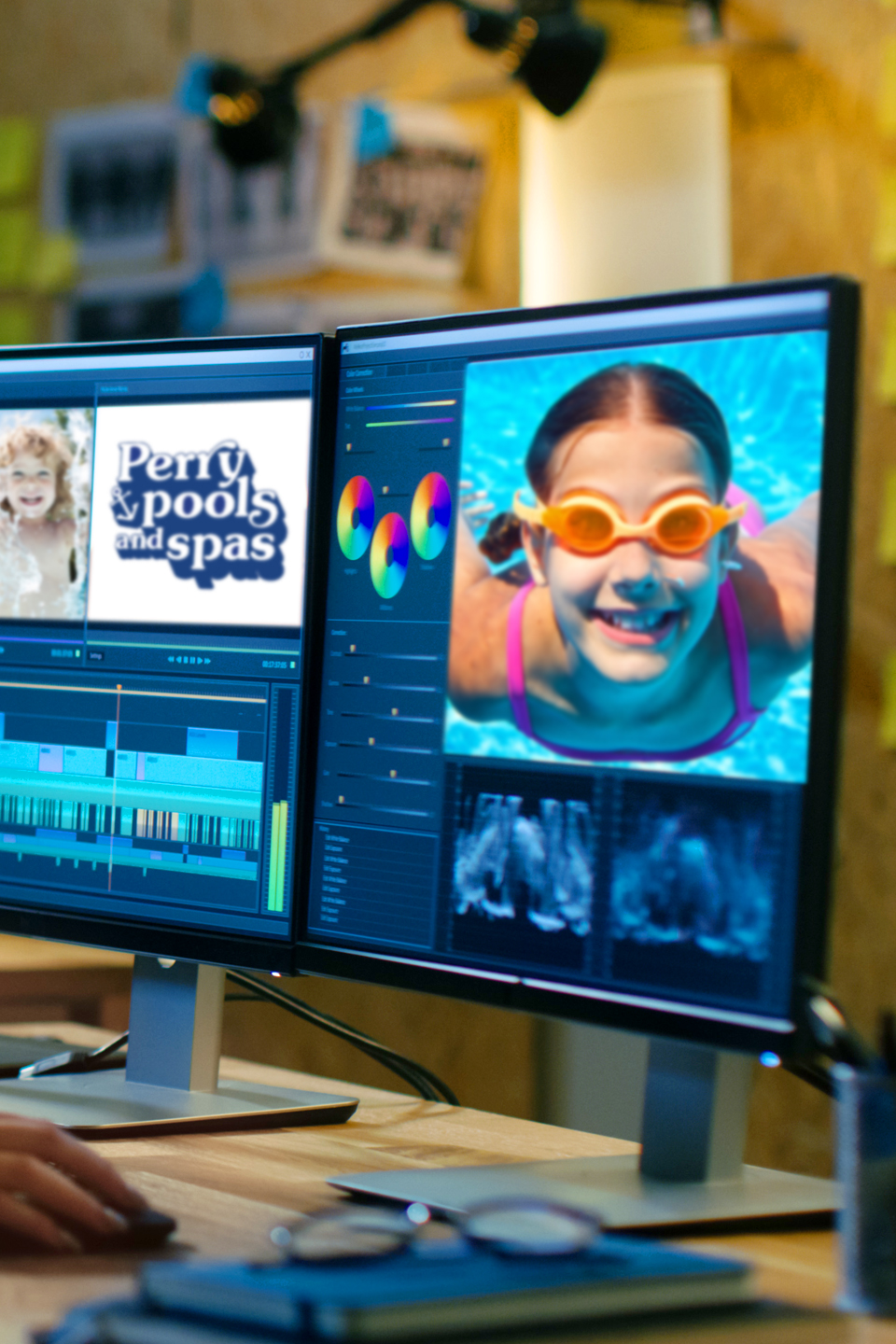Adjust the middle midtones color wheel
Viewport: 896px width, 1344px height.
(389, 554)
